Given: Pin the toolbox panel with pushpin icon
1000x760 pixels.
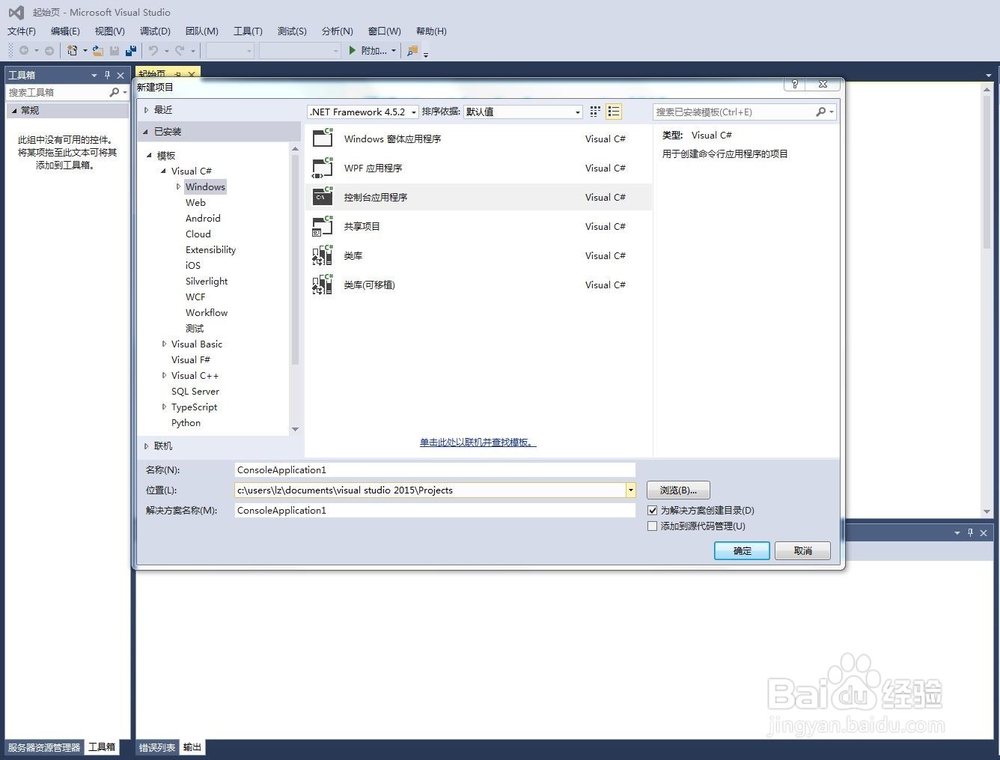Looking at the screenshot, I should pos(107,75).
